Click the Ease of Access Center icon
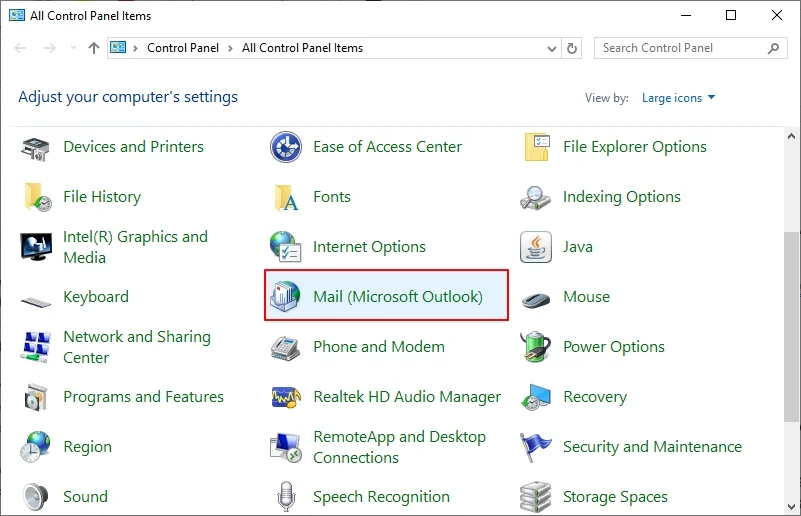 287,147
